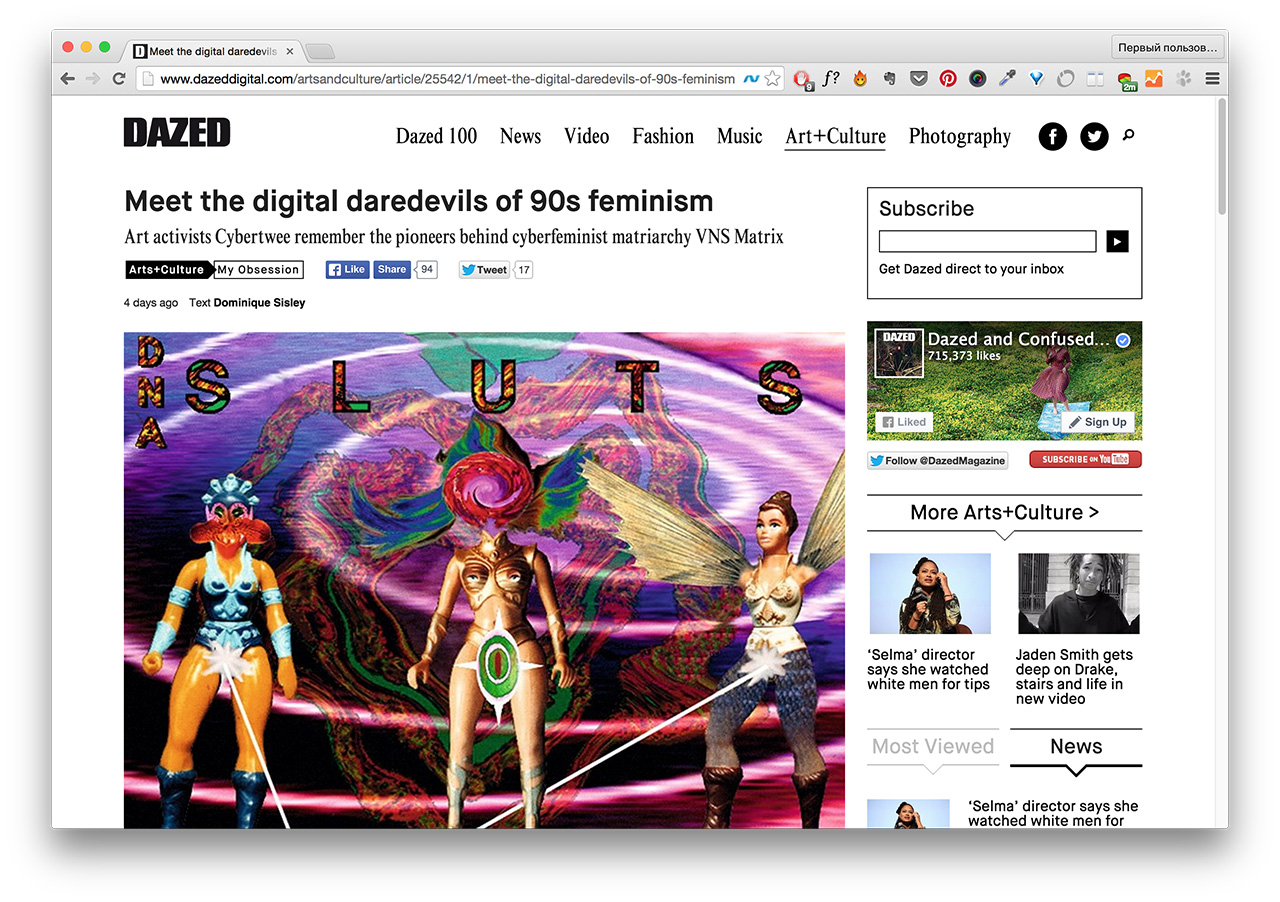Screen dimensions: 1280x902
Task: Submit the Subscribe form arrow button
Action: pos(1117,241)
